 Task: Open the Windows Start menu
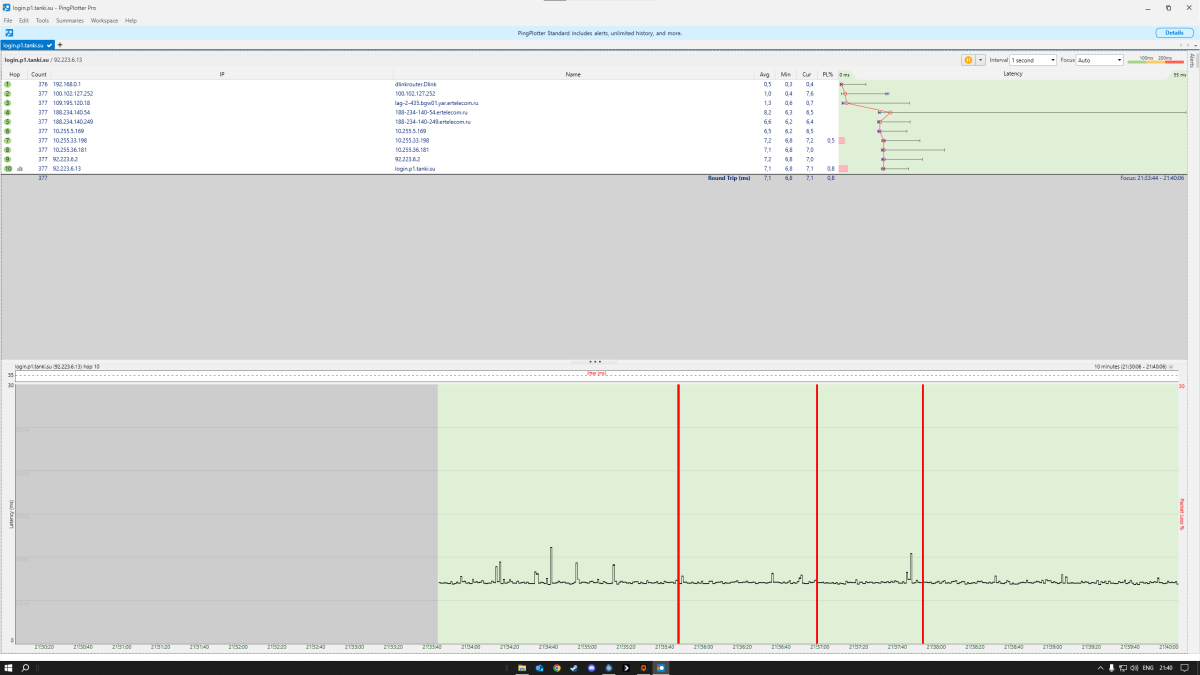[x=8, y=667]
